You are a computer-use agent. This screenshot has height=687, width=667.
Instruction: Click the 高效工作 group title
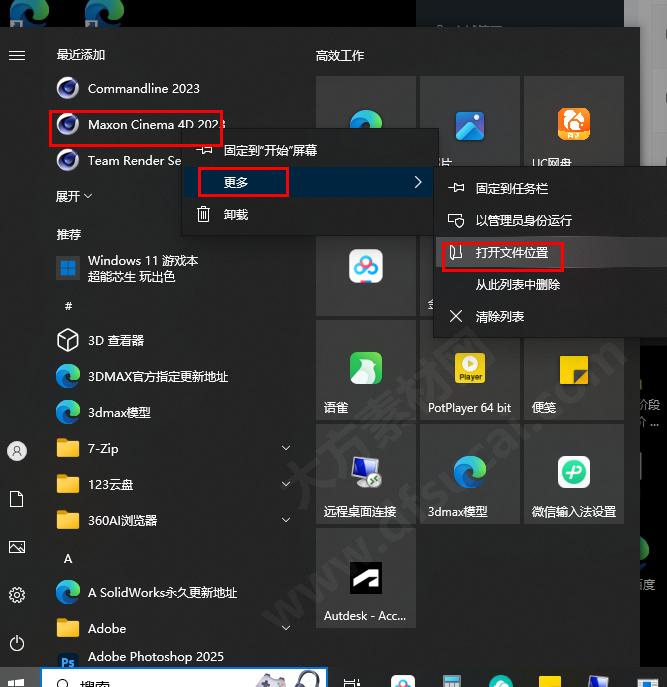click(340, 56)
